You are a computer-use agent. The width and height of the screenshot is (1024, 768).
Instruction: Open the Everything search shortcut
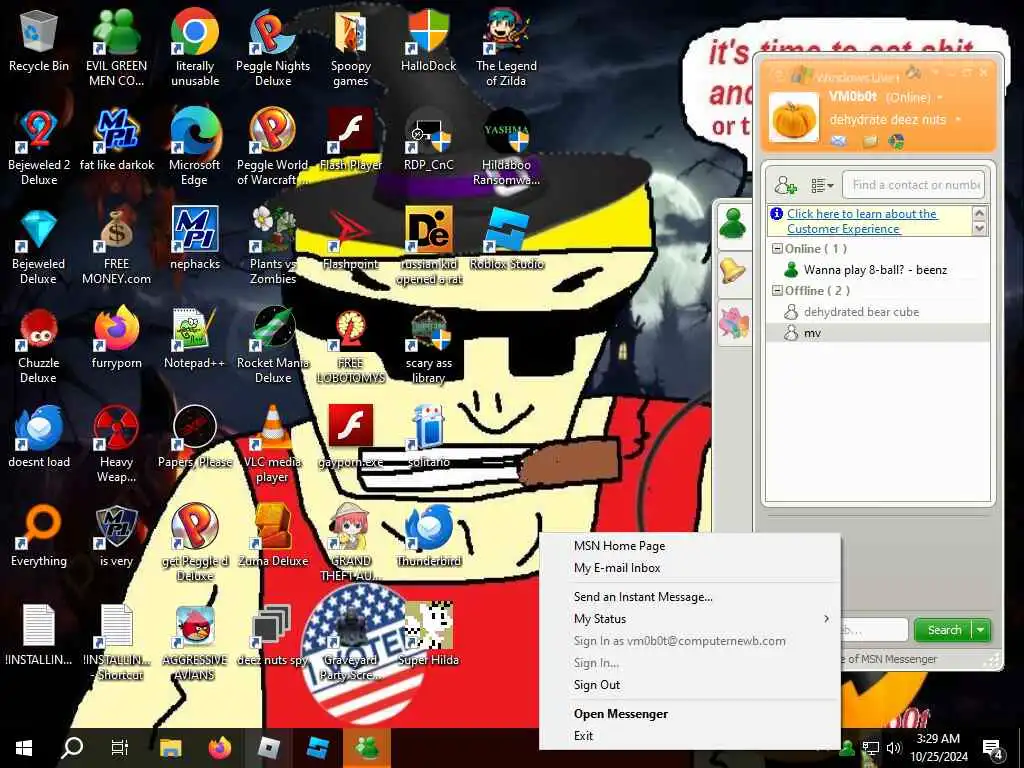pyautogui.click(x=39, y=536)
